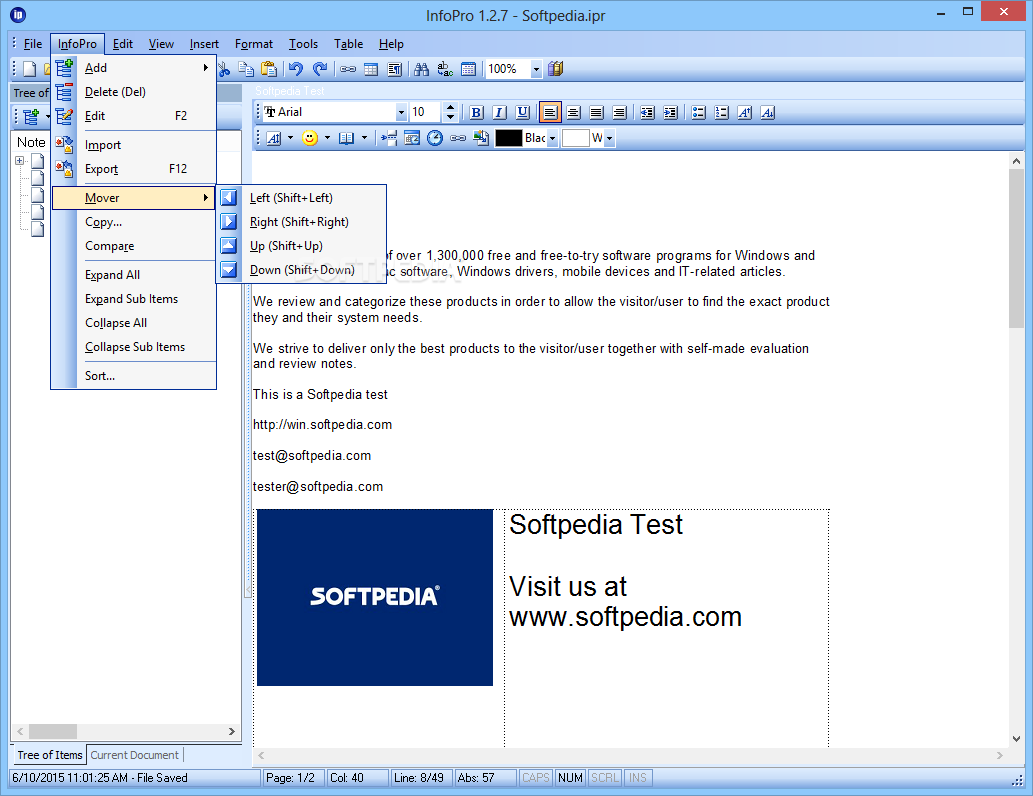Screen dimensions: 1033x796
Task: Click the insert picture icon
Action: tap(482, 138)
